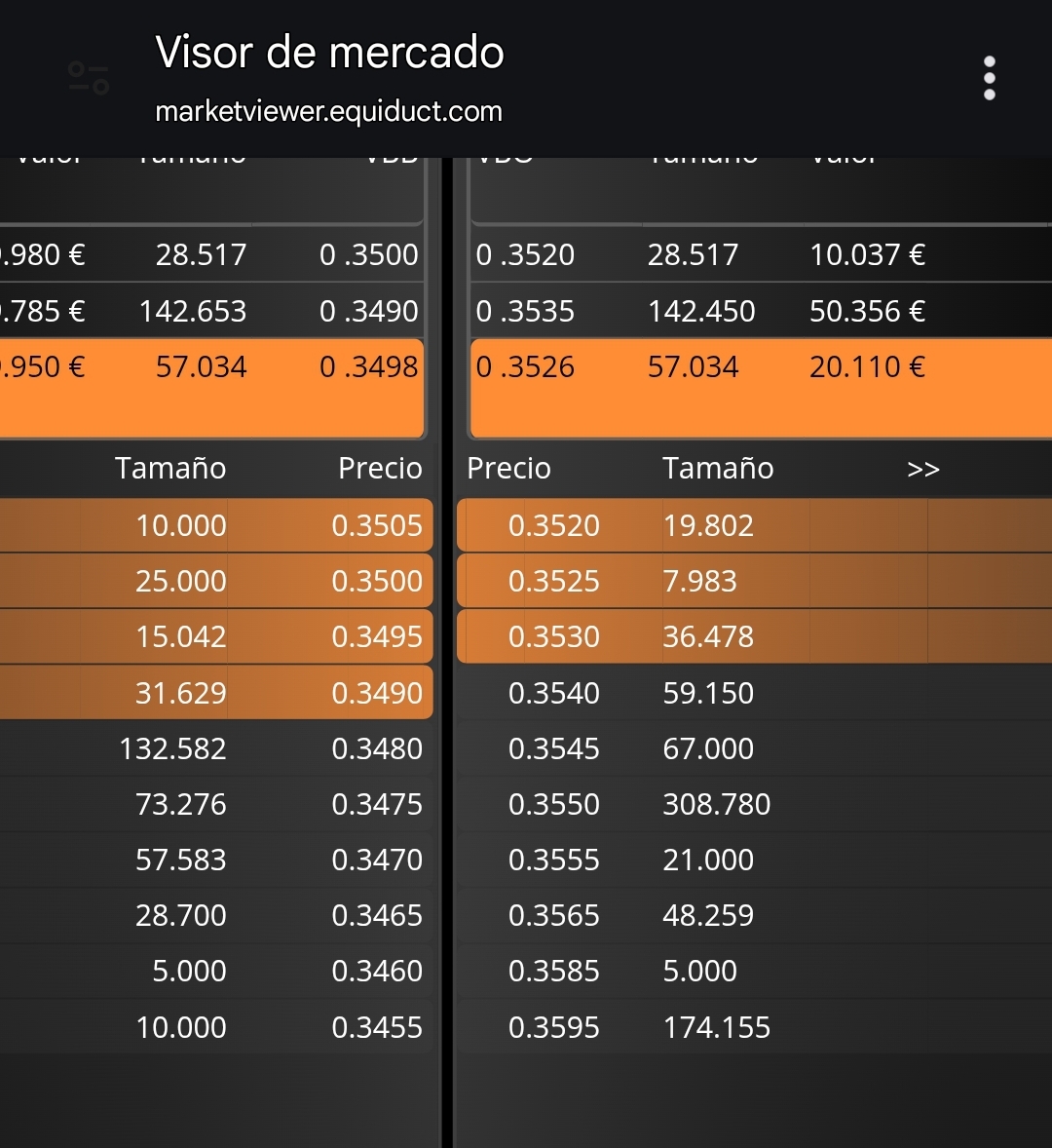The height and width of the screenshot is (1148, 1052).
Task: Select ask row 0.3530 size 36.478
Action: tap(754, 636)
